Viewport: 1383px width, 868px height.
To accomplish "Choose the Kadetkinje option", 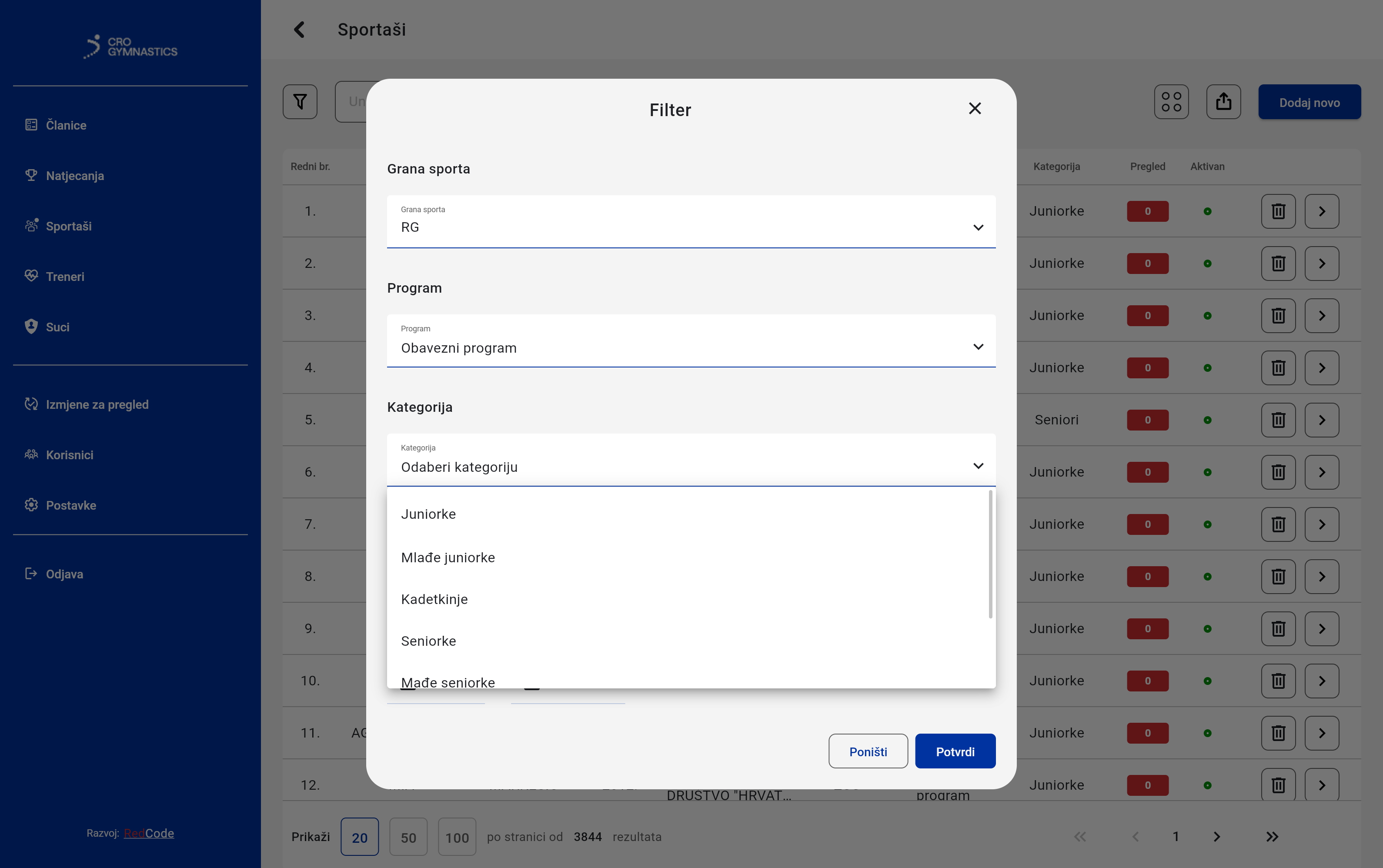I will click(x=434, y=599).
